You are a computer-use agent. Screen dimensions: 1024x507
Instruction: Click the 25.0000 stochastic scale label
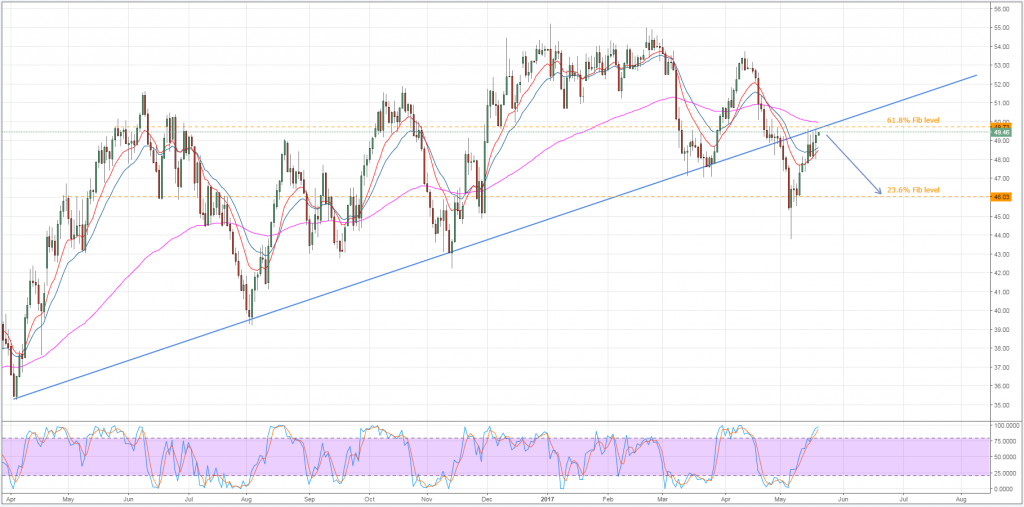coord(1003,472)
